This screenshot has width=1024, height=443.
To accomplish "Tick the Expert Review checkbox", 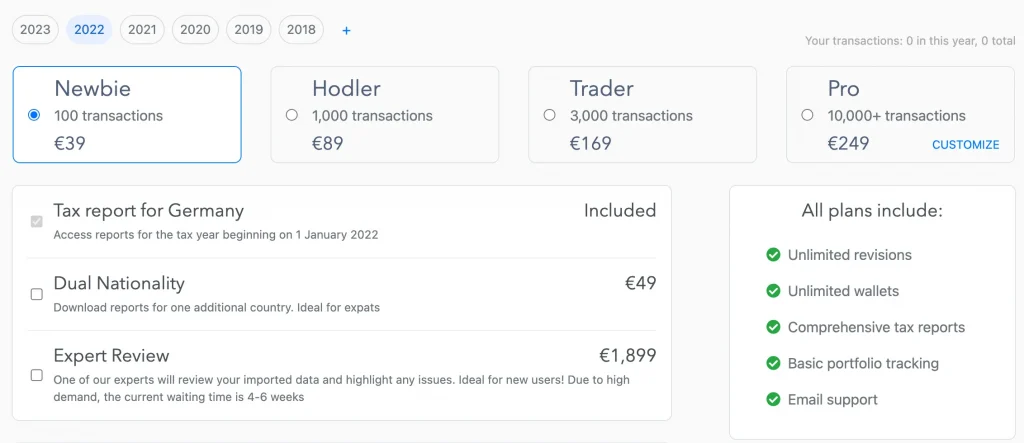I will (x=37, y=375).
